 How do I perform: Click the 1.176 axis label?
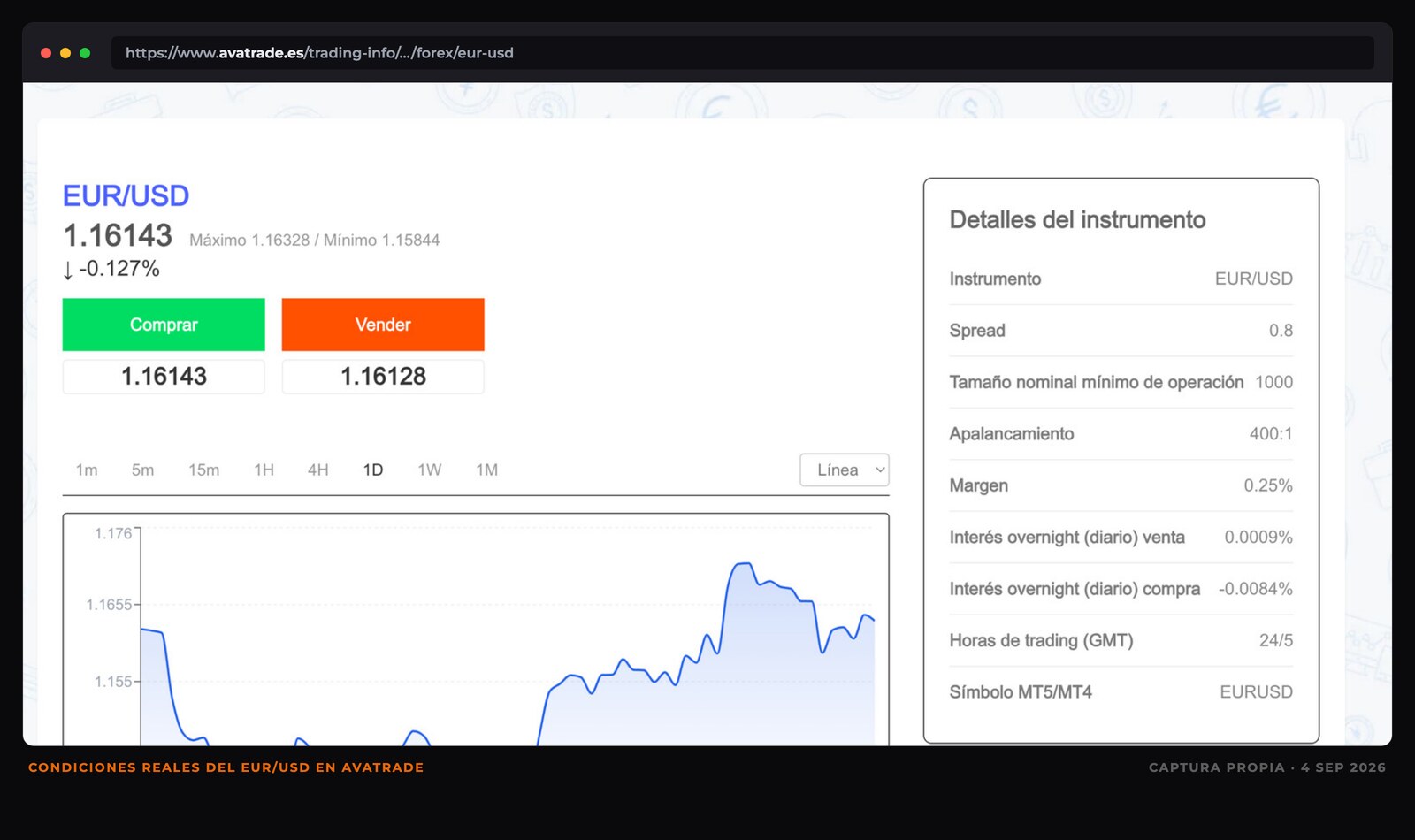113,533
